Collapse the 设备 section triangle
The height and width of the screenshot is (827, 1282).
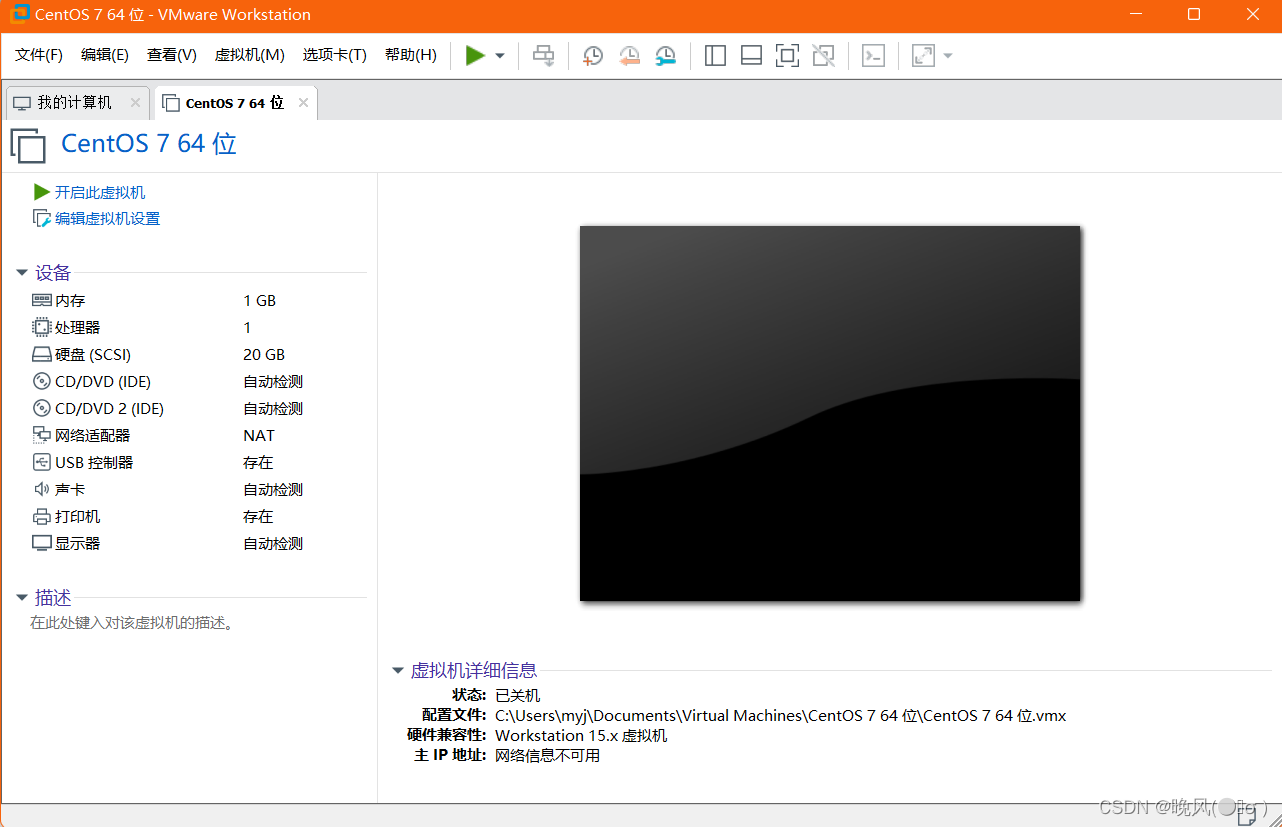[22, 273]
